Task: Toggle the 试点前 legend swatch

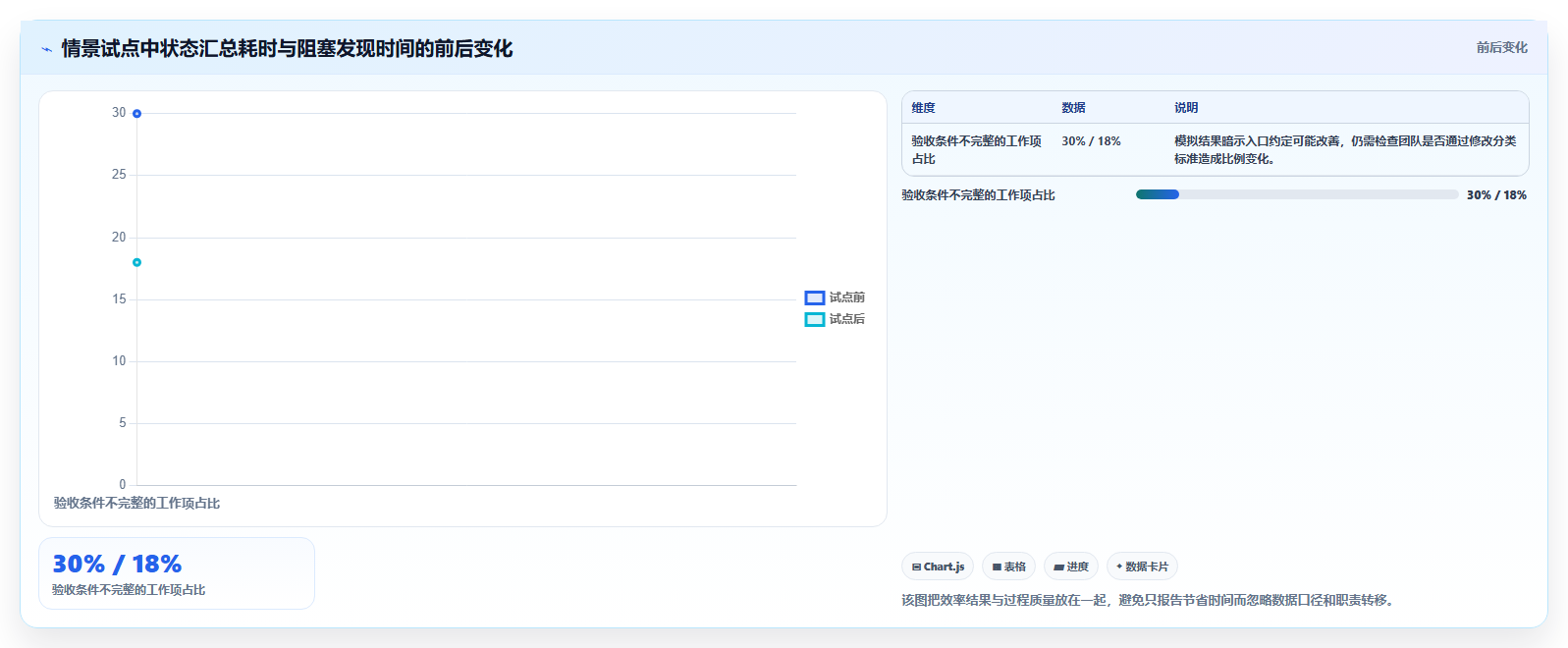Action: tap(815, 297)
